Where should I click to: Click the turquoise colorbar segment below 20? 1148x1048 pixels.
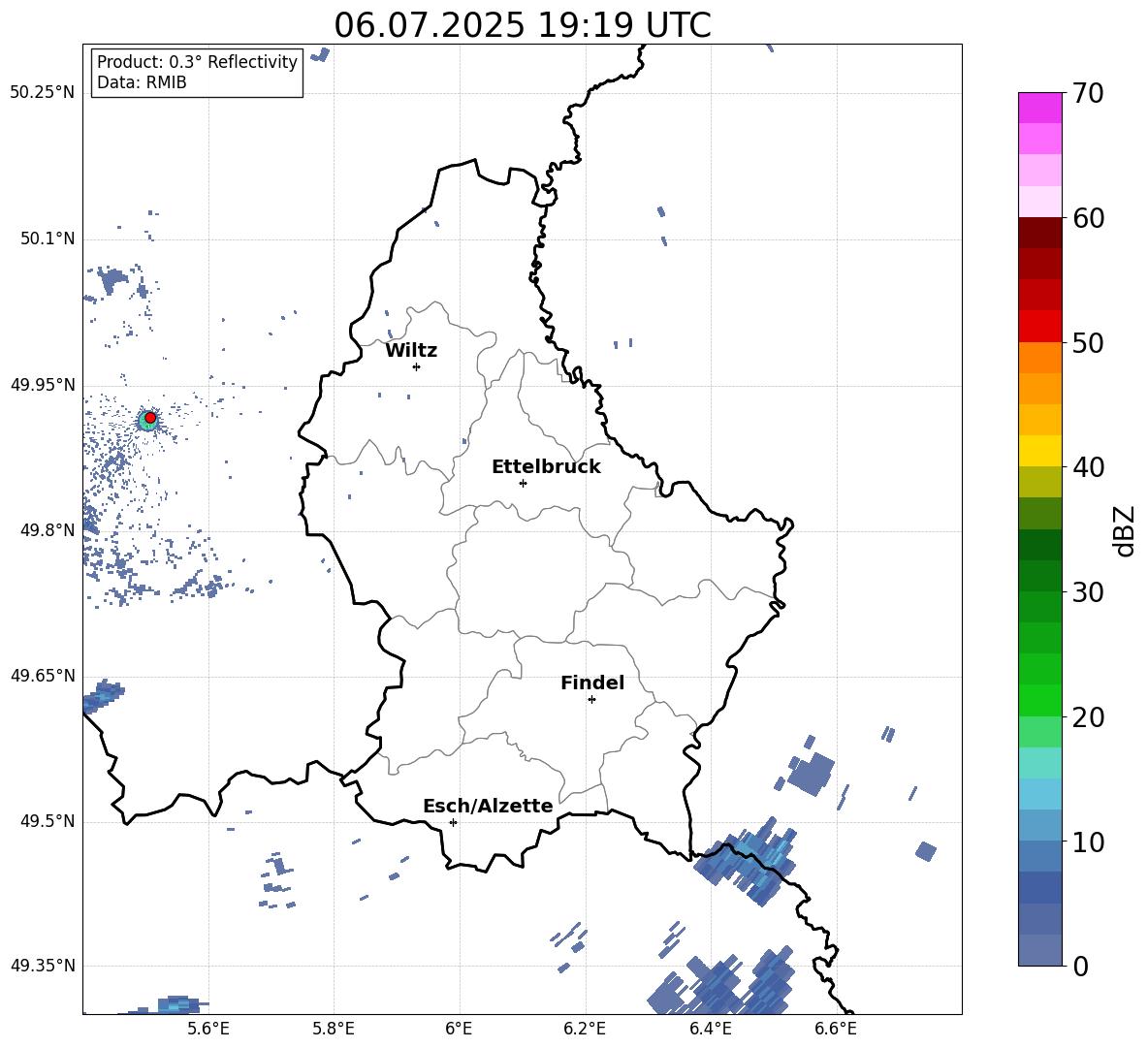pos(1040,763)
